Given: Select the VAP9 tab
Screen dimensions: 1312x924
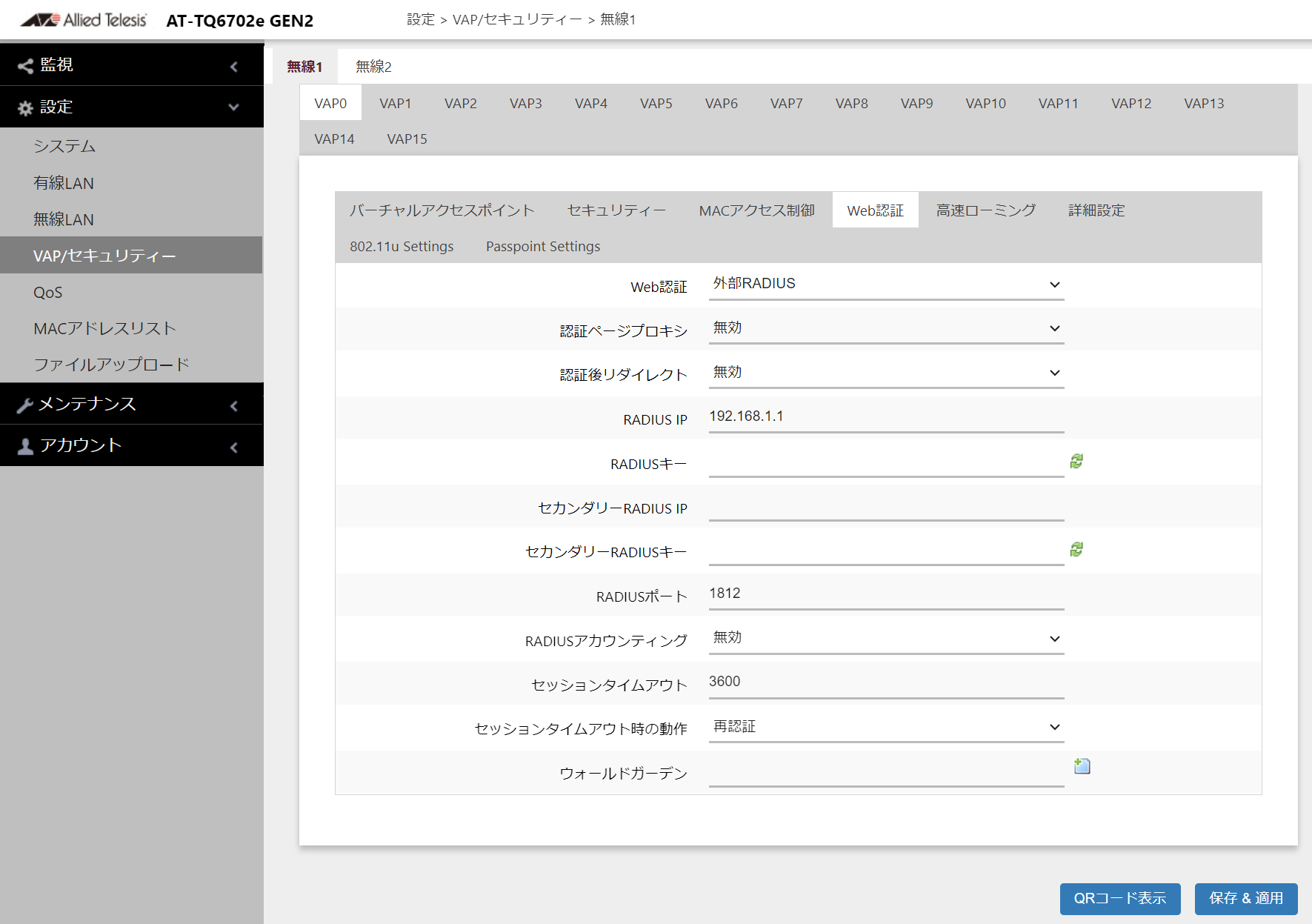Looking at the screenshot, I should [917, 103].
